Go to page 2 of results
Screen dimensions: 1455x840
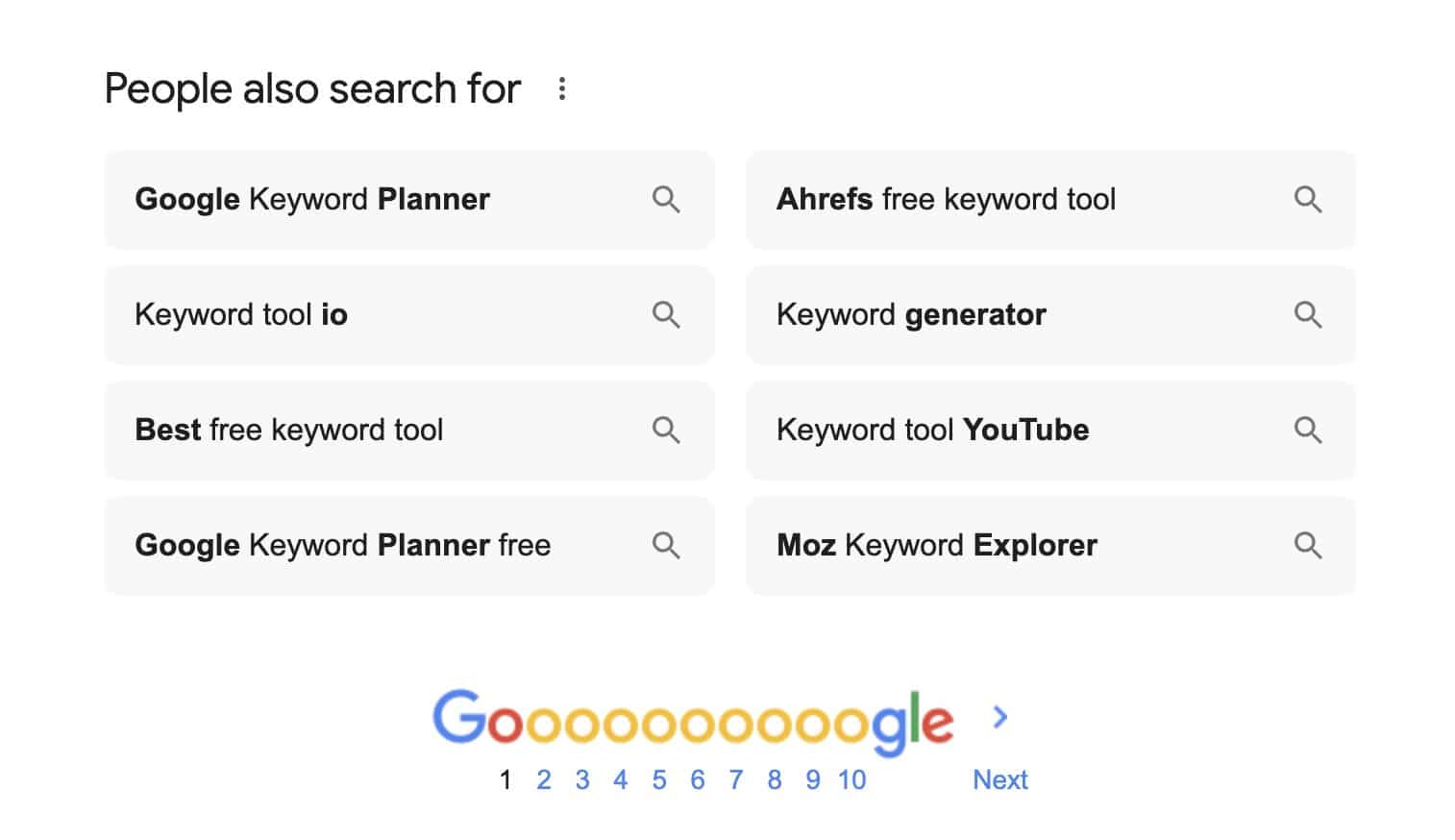(x=544, y=779)
